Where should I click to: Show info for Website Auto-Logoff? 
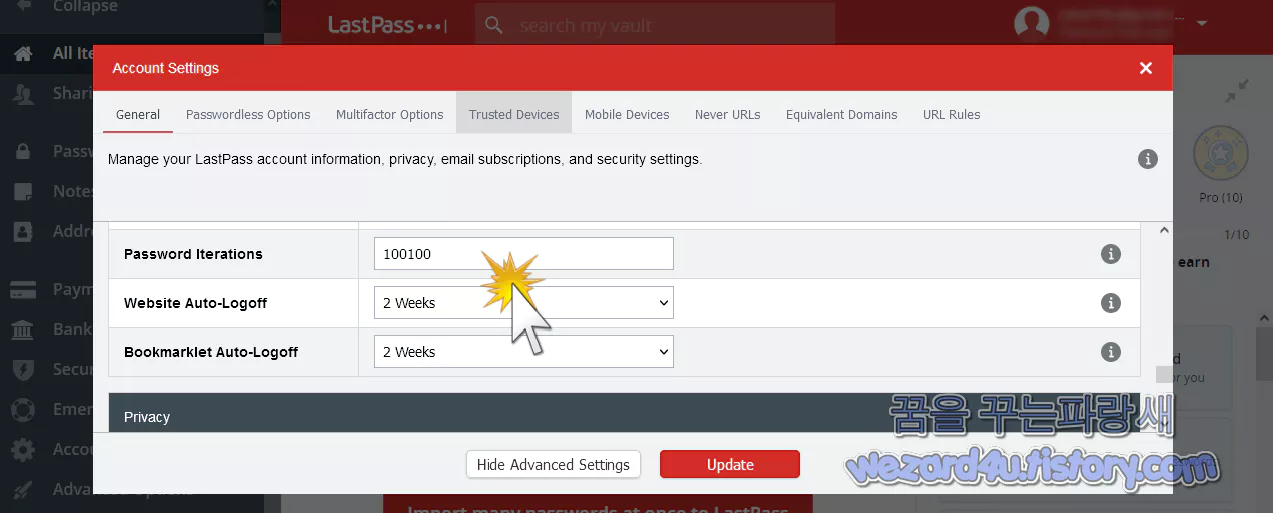[x=1110, y=303]
